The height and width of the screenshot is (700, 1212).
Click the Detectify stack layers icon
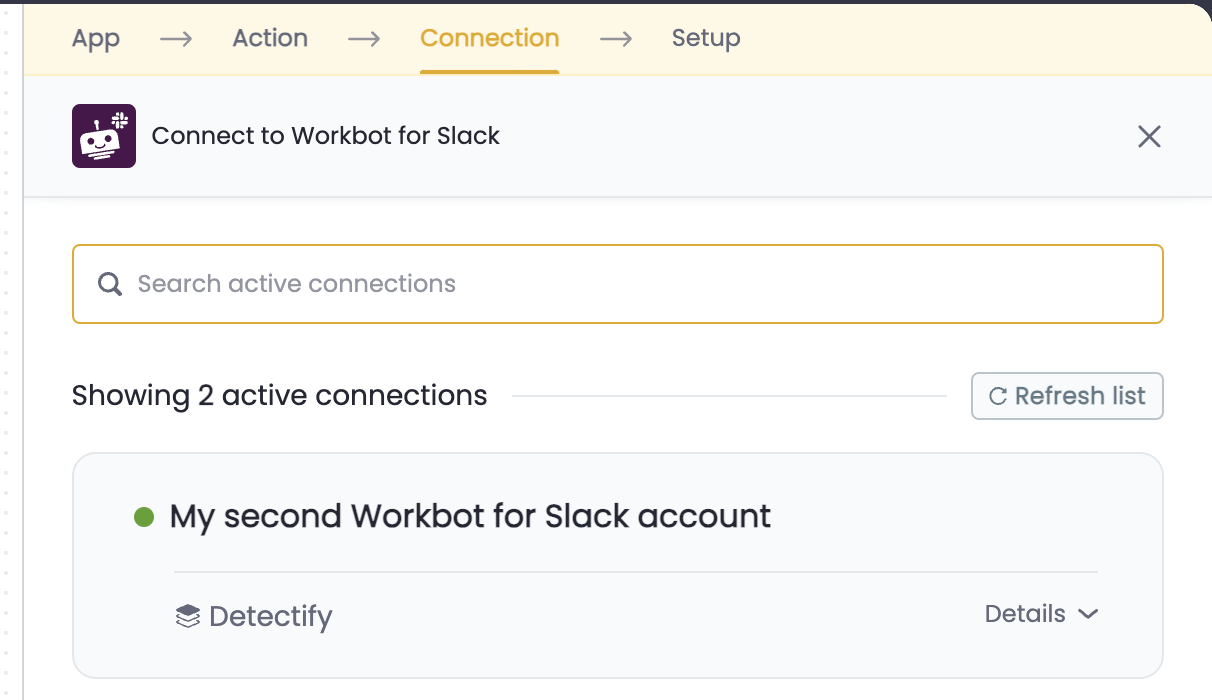pos(187,616)
